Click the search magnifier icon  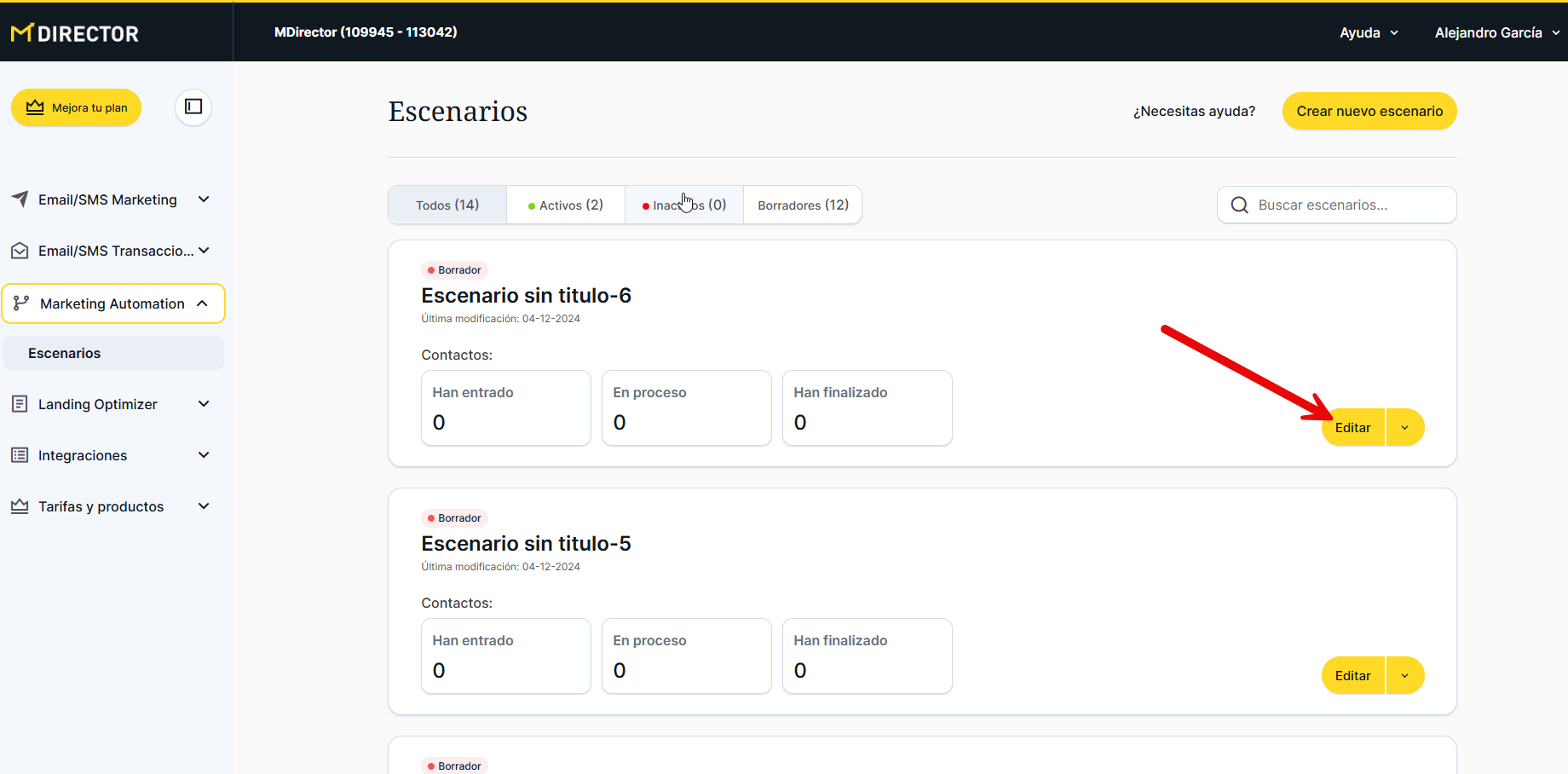pyautogui.click(x=1240, y=205)
